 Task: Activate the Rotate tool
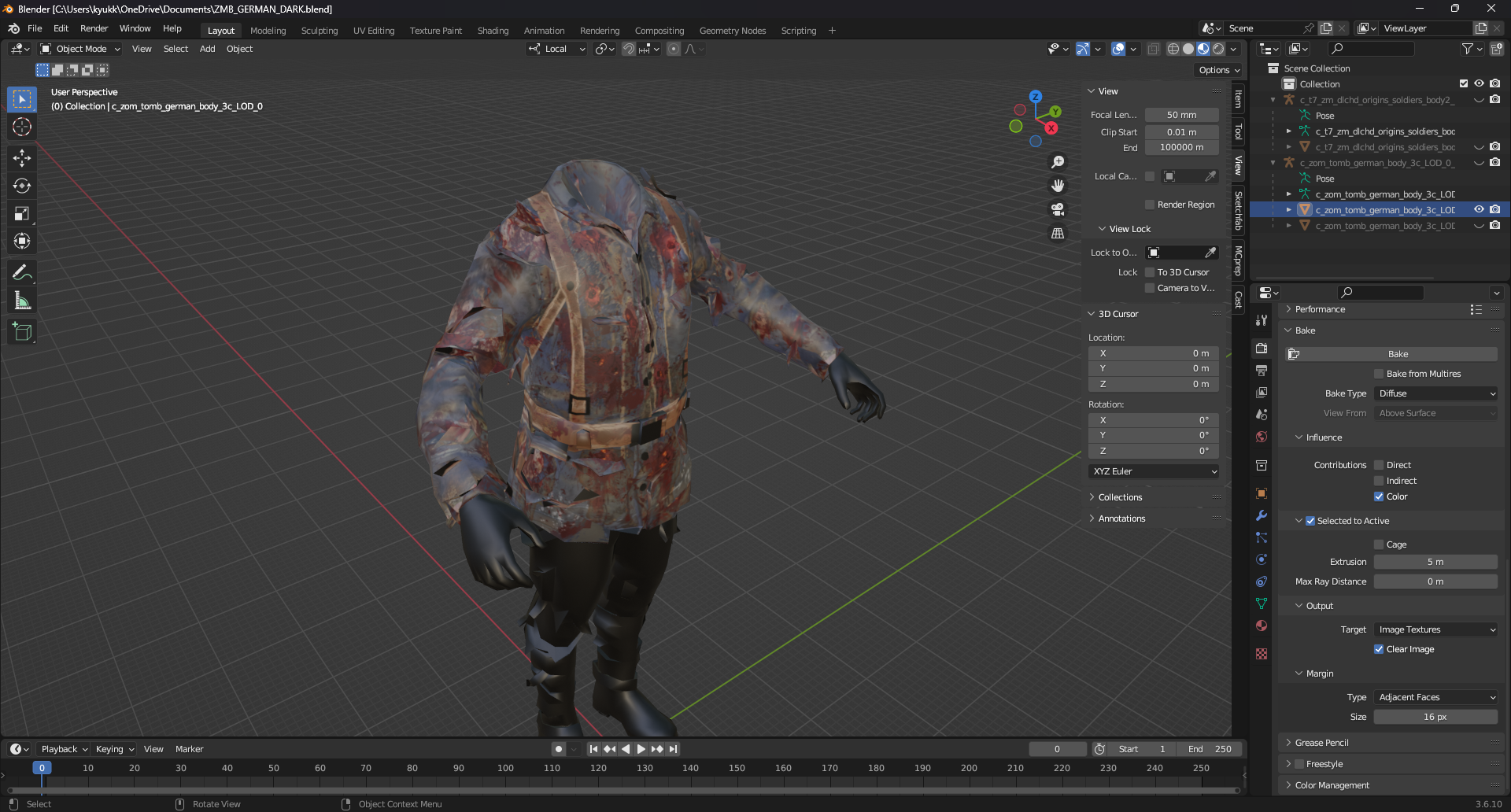click(x=22, y=186)
